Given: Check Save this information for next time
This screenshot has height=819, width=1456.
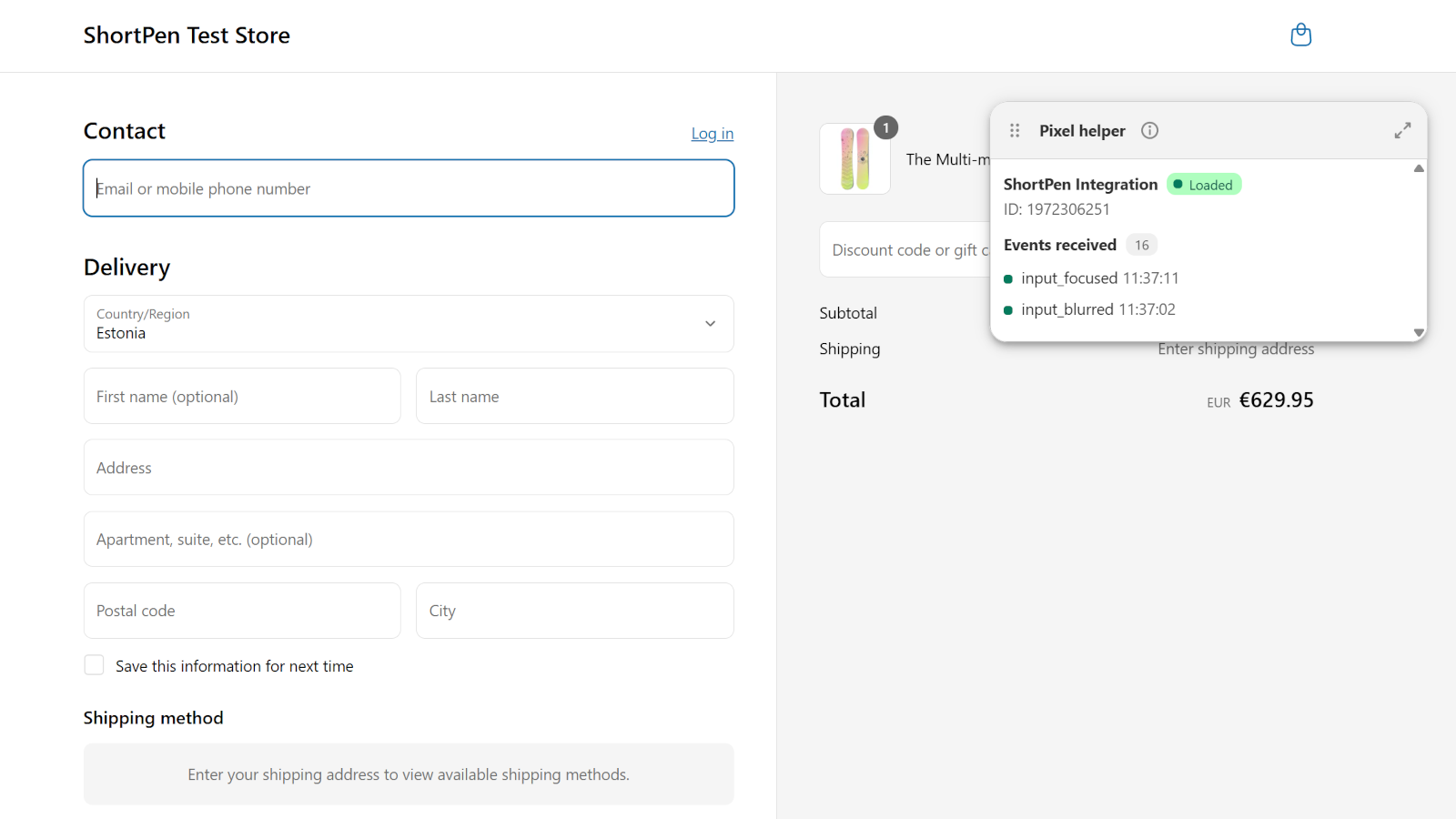Looking at the screenshot, I should pos(95,666).
